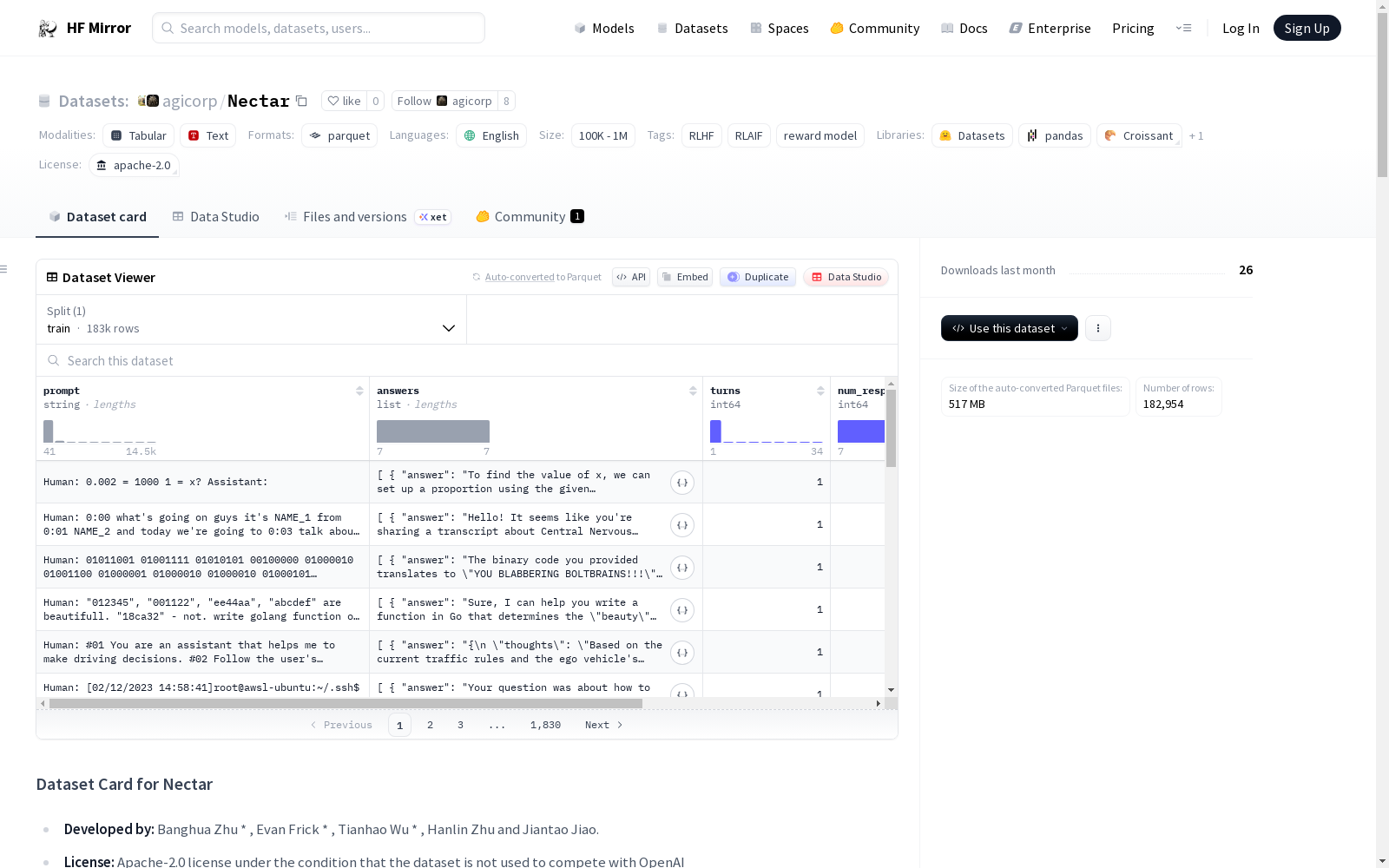Open cell viewer for the 0.002 = 1000 answer row
Screen dimensions: 1389x868
[x=682, y=483]
